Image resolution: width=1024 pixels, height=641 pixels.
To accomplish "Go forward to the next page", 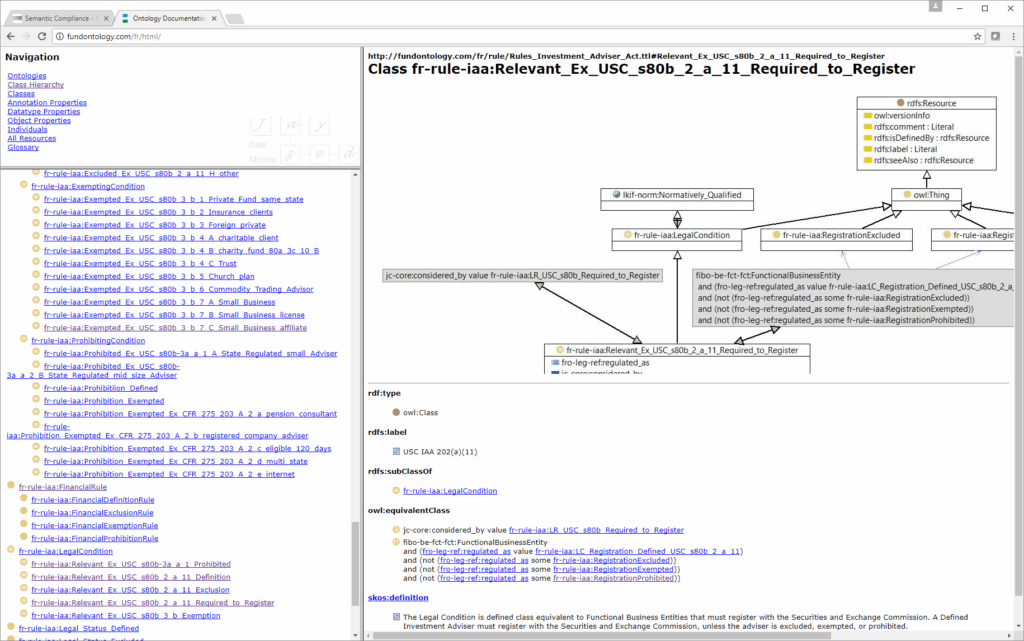I will click(26, 37).
